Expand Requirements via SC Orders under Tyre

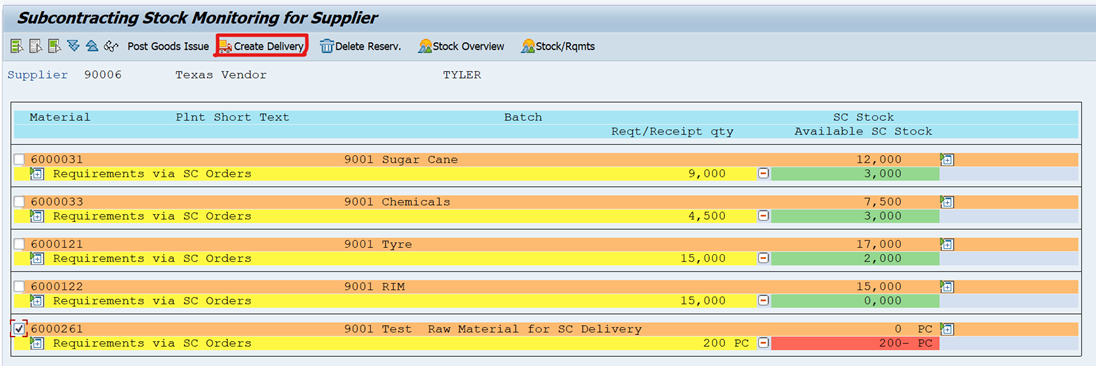(37, 258)
